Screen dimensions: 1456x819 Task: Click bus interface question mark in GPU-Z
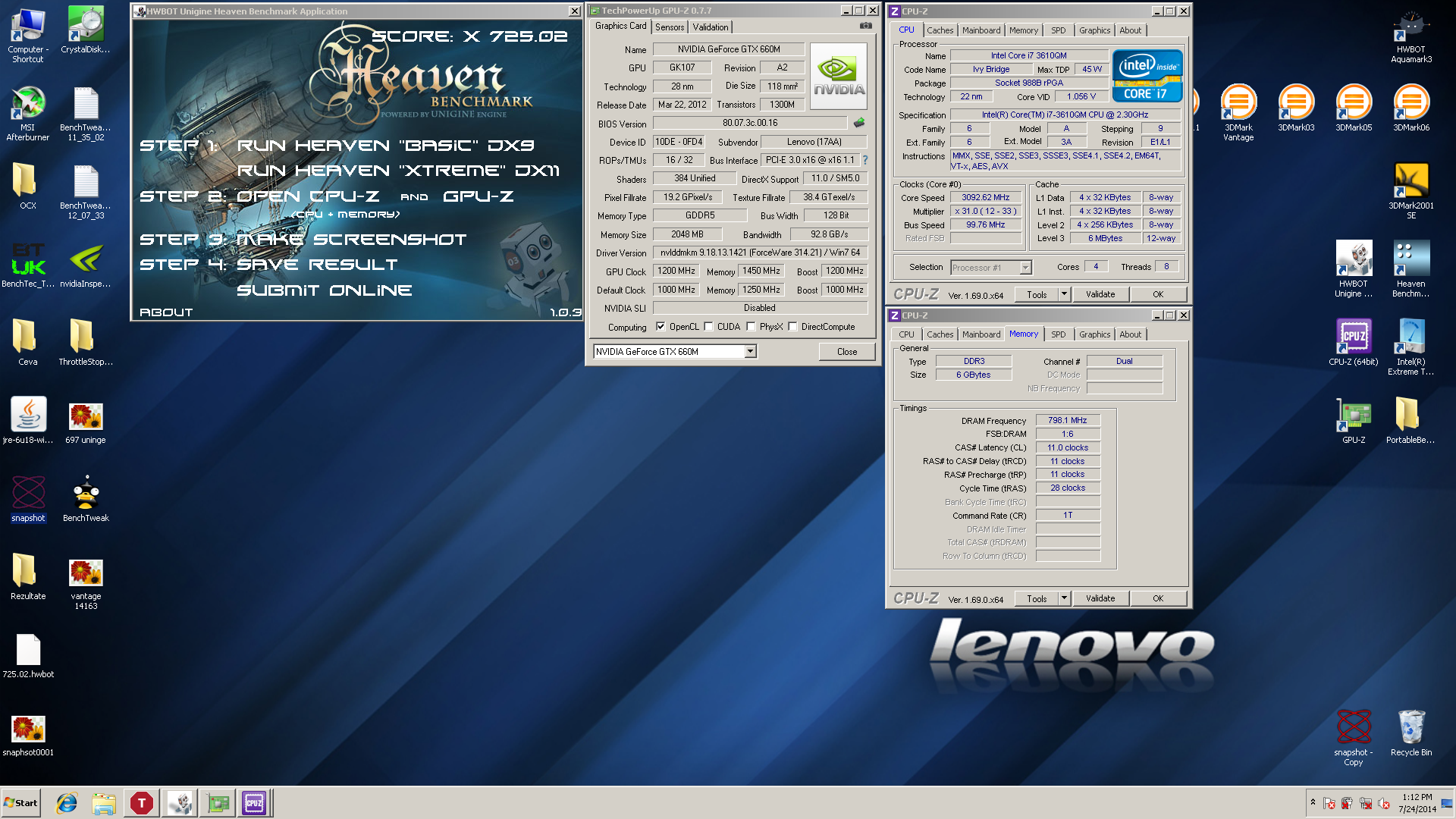coord(865,160)
